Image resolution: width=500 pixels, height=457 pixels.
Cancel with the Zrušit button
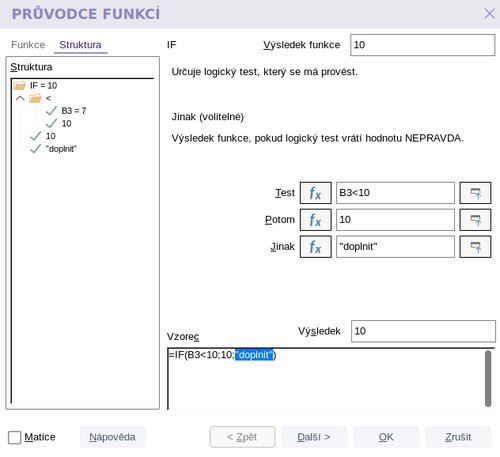458,437
